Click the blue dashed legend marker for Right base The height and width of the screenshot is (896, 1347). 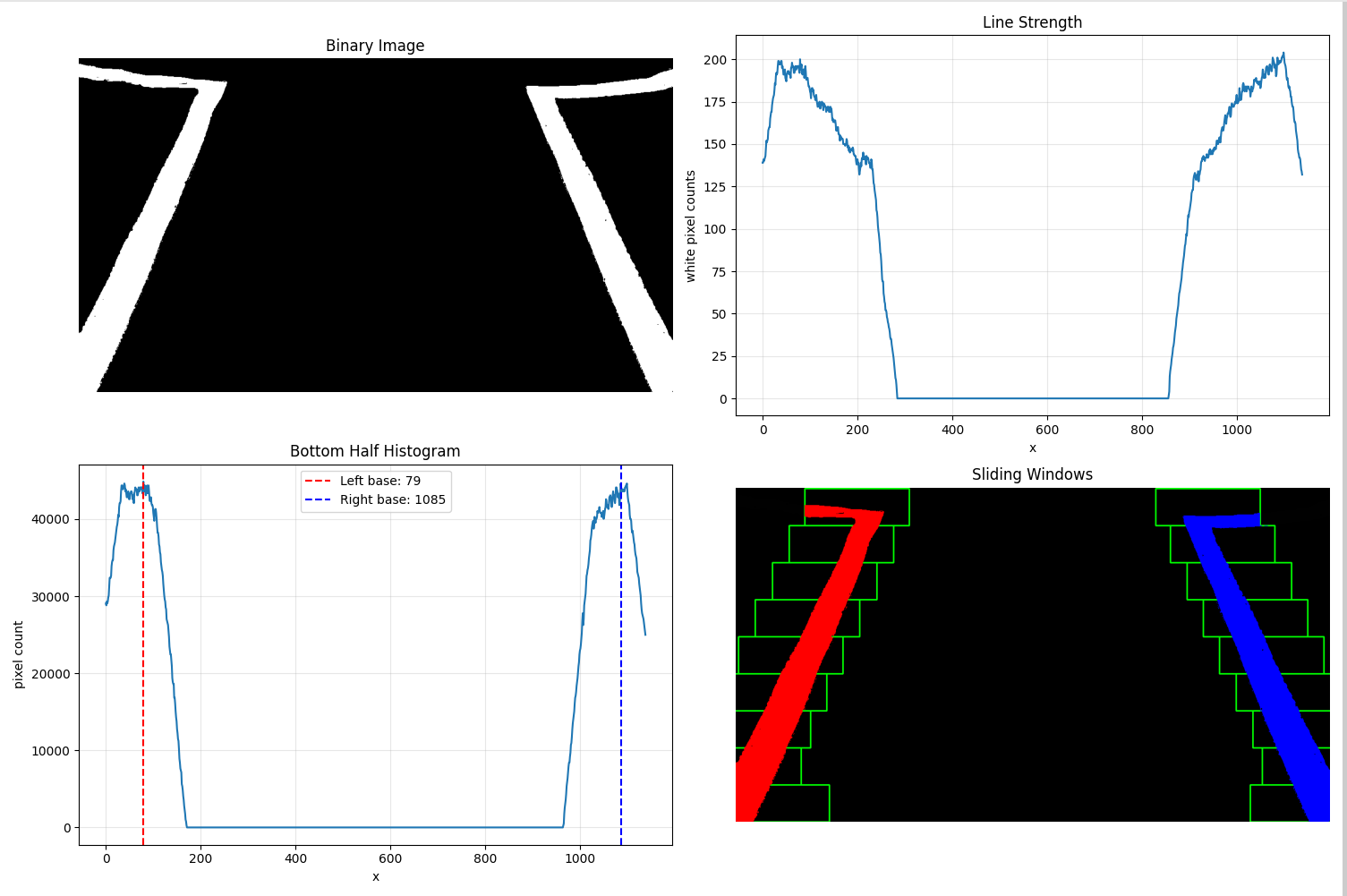point(318,500)
